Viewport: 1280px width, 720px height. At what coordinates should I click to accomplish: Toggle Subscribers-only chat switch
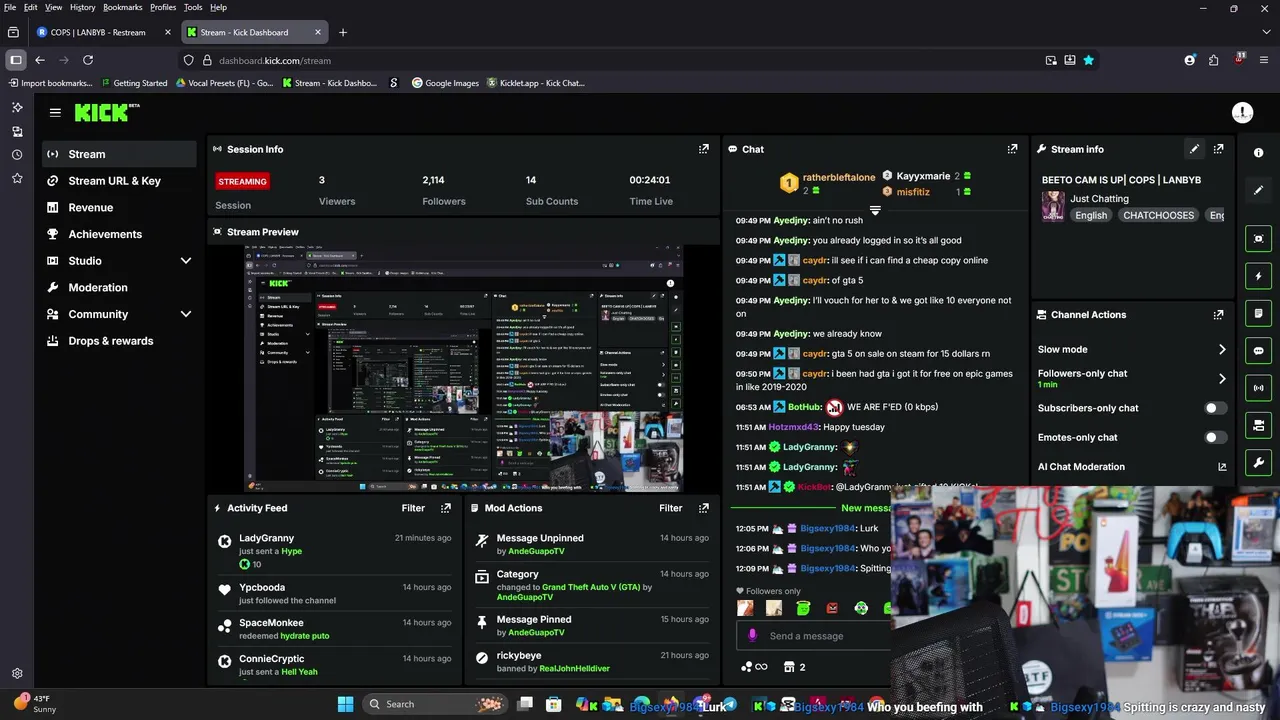tap(1215, 408)
